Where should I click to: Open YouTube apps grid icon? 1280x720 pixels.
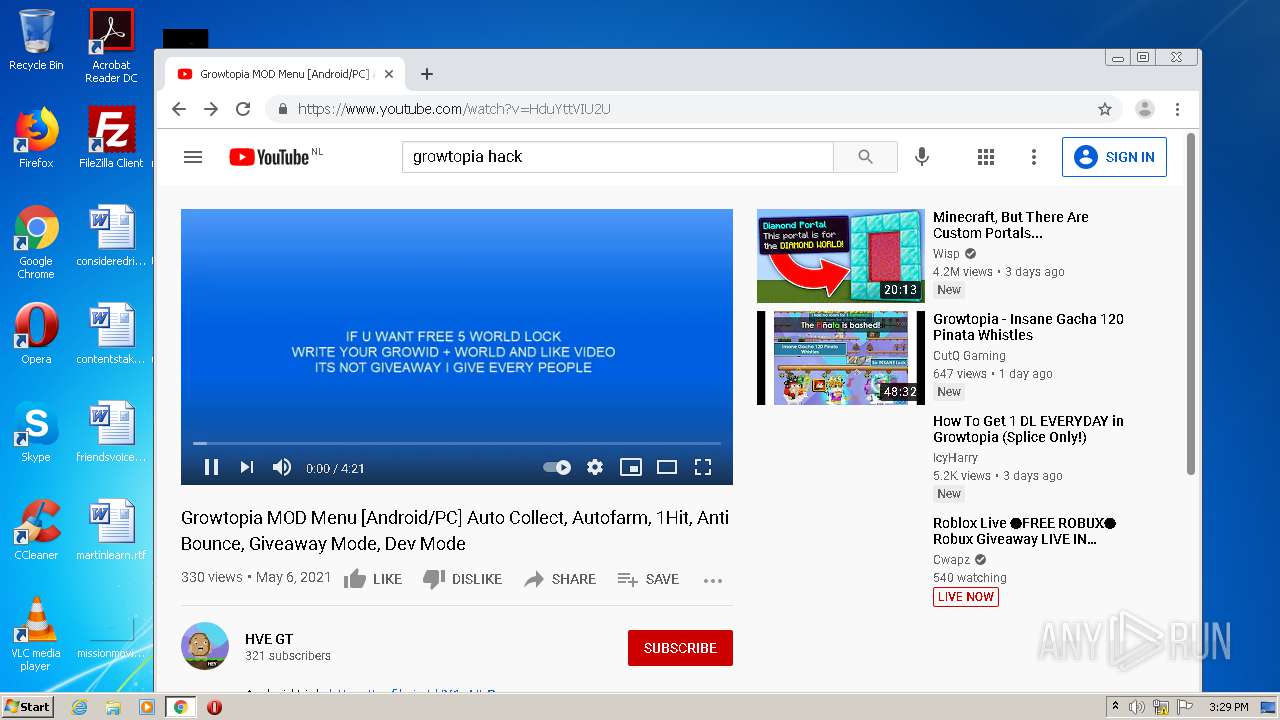986,157
